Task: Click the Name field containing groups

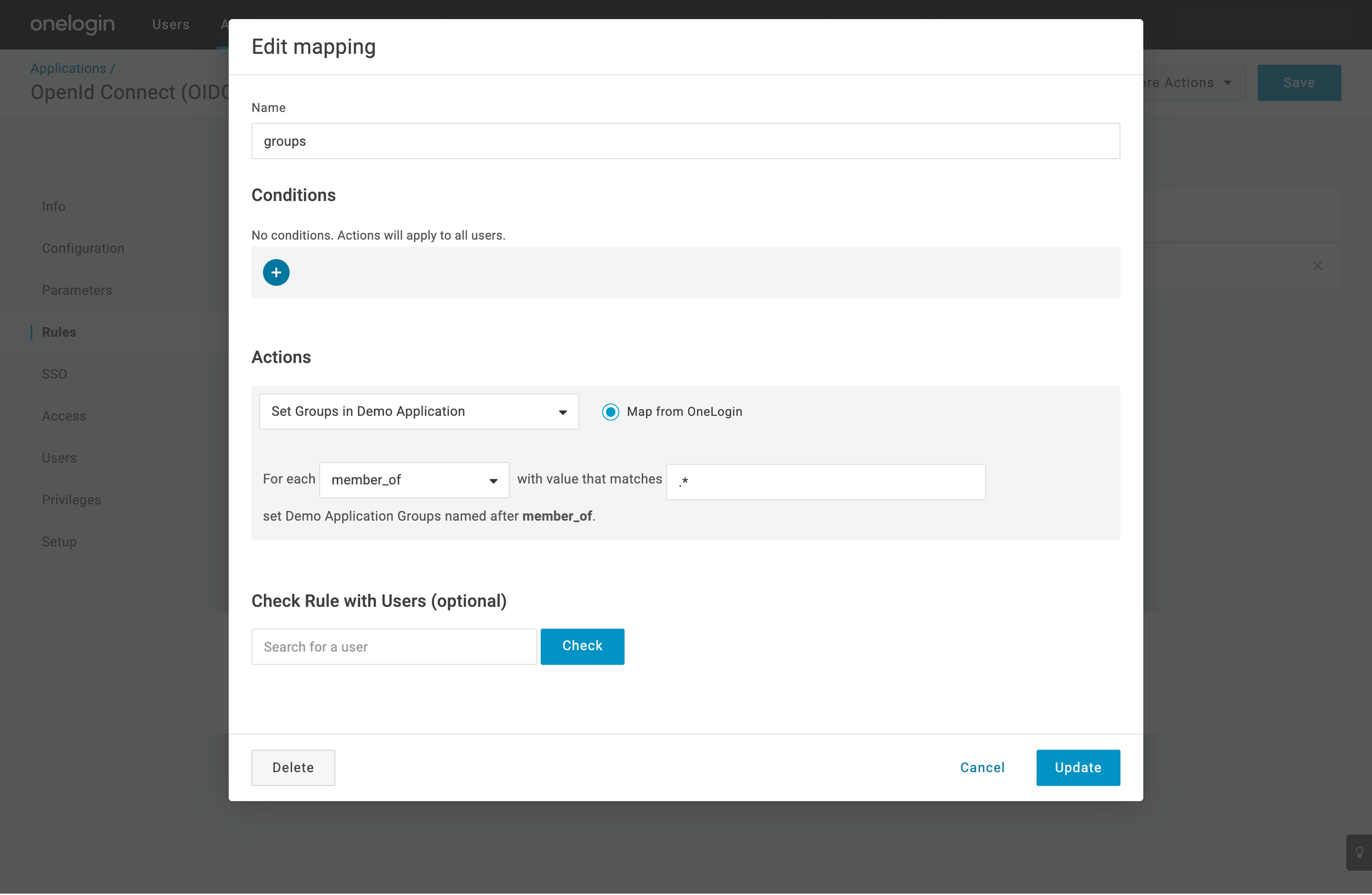Action: click(x=686, y=140)
